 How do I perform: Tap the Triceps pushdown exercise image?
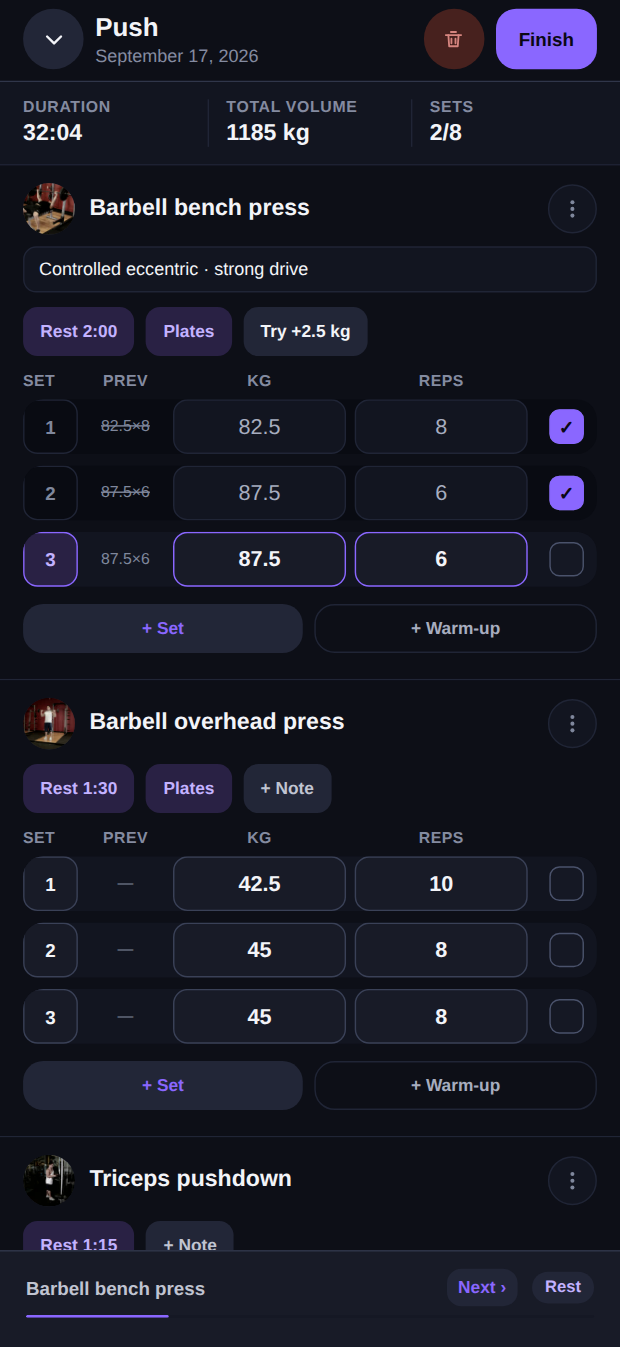[x=49, y=1180]
